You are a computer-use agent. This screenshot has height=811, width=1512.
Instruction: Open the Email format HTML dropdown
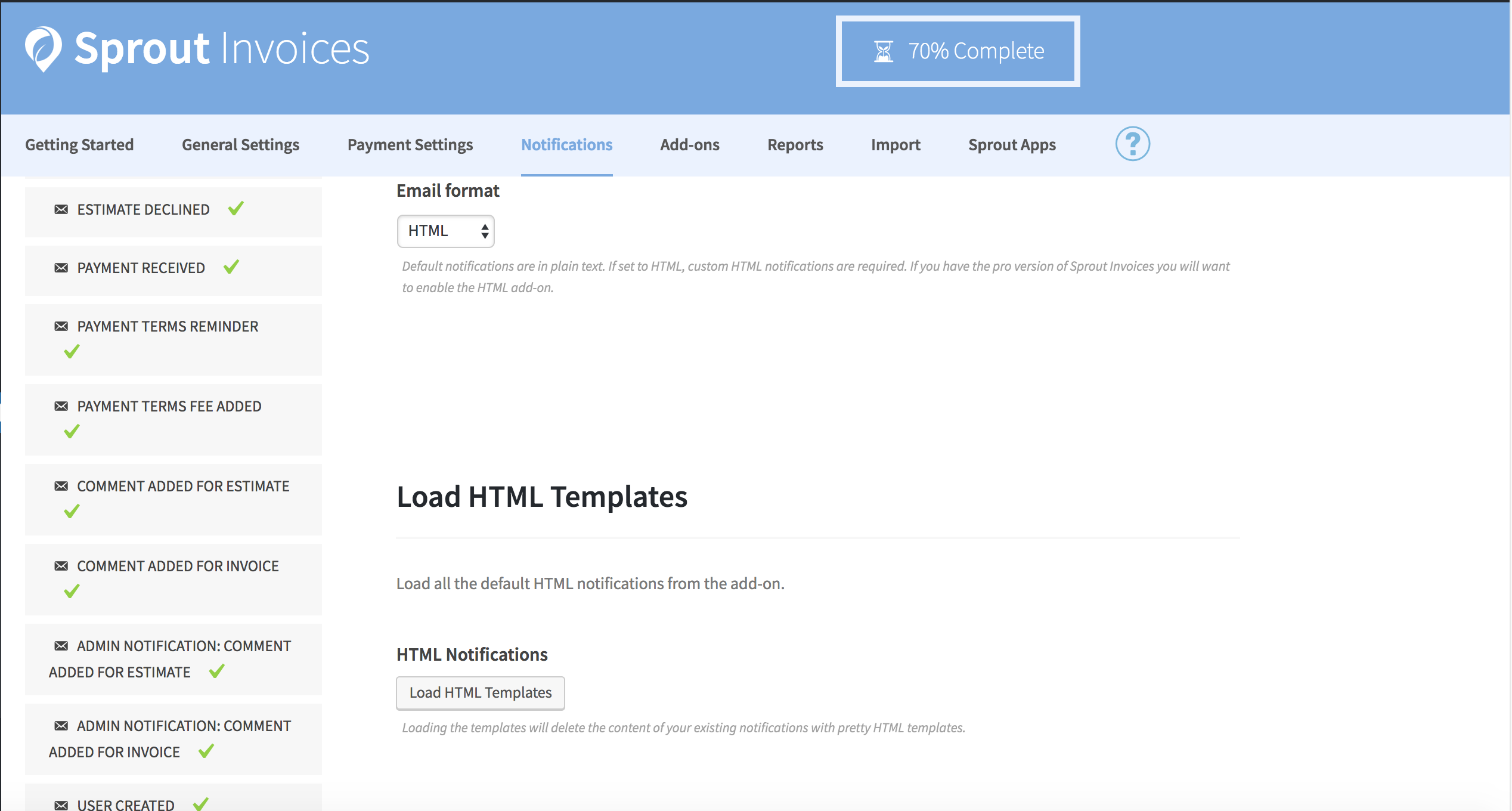pyautogui.click(x=445, y=231)
